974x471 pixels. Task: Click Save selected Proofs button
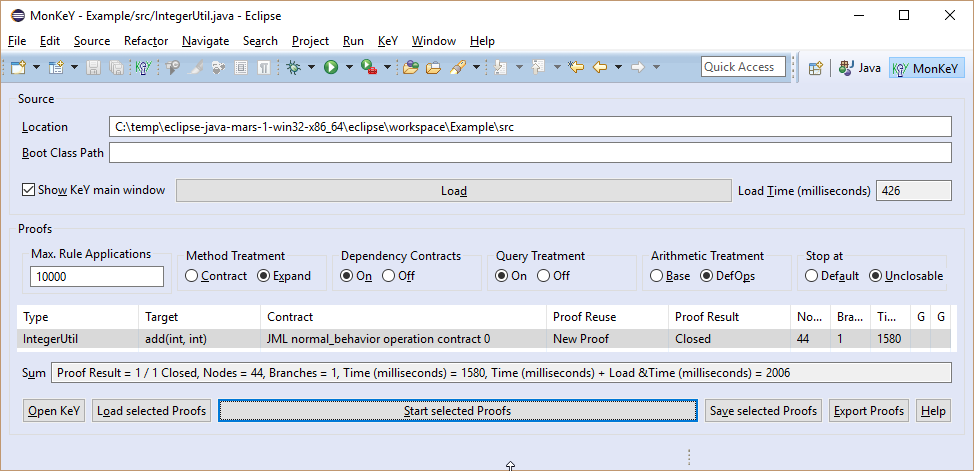click(x=763, y=411)
